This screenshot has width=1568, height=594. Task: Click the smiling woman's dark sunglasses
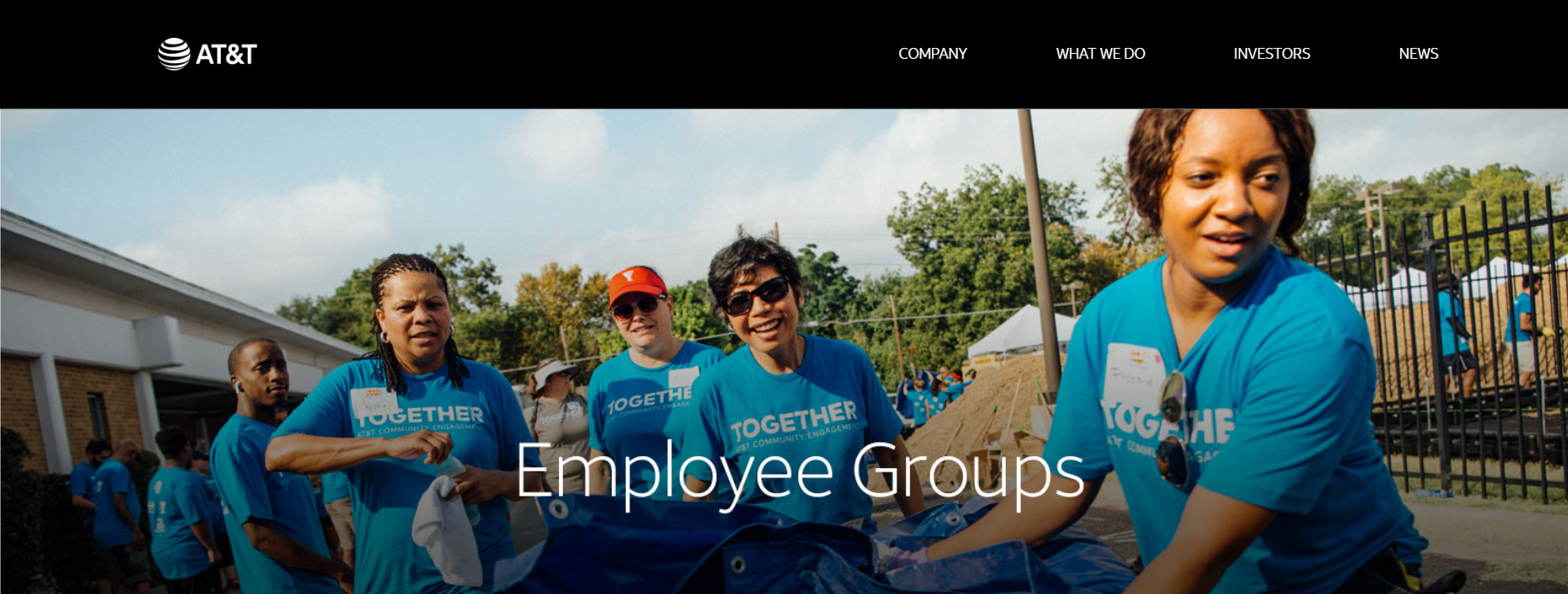[757, 297]
